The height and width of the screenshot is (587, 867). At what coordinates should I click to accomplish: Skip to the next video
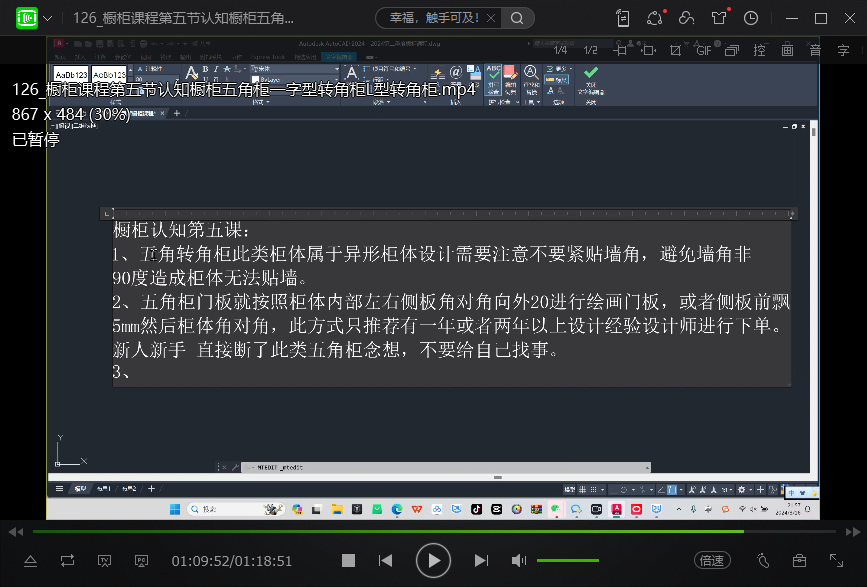pos(481,561)
